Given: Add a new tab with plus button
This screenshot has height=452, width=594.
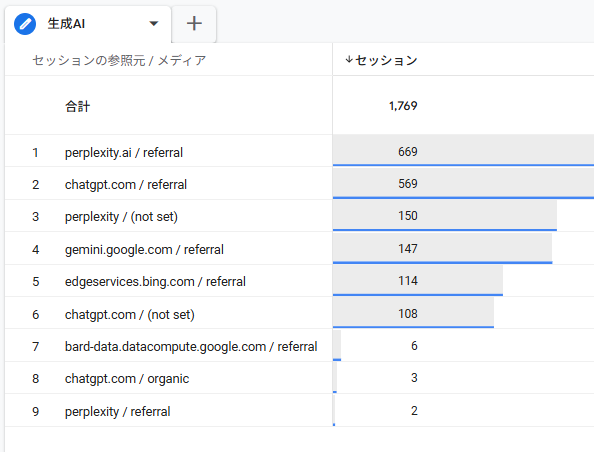Looking at the screenshot, I should point(194,23).
